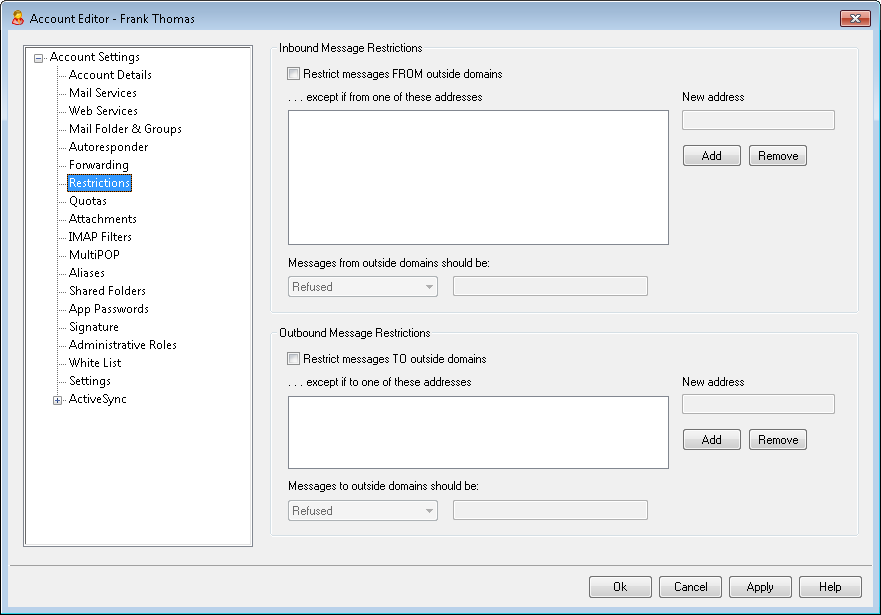Select App Passwords in the sidebar
The height and width of the screenshot is (615, 881).
tap(108, 309)
